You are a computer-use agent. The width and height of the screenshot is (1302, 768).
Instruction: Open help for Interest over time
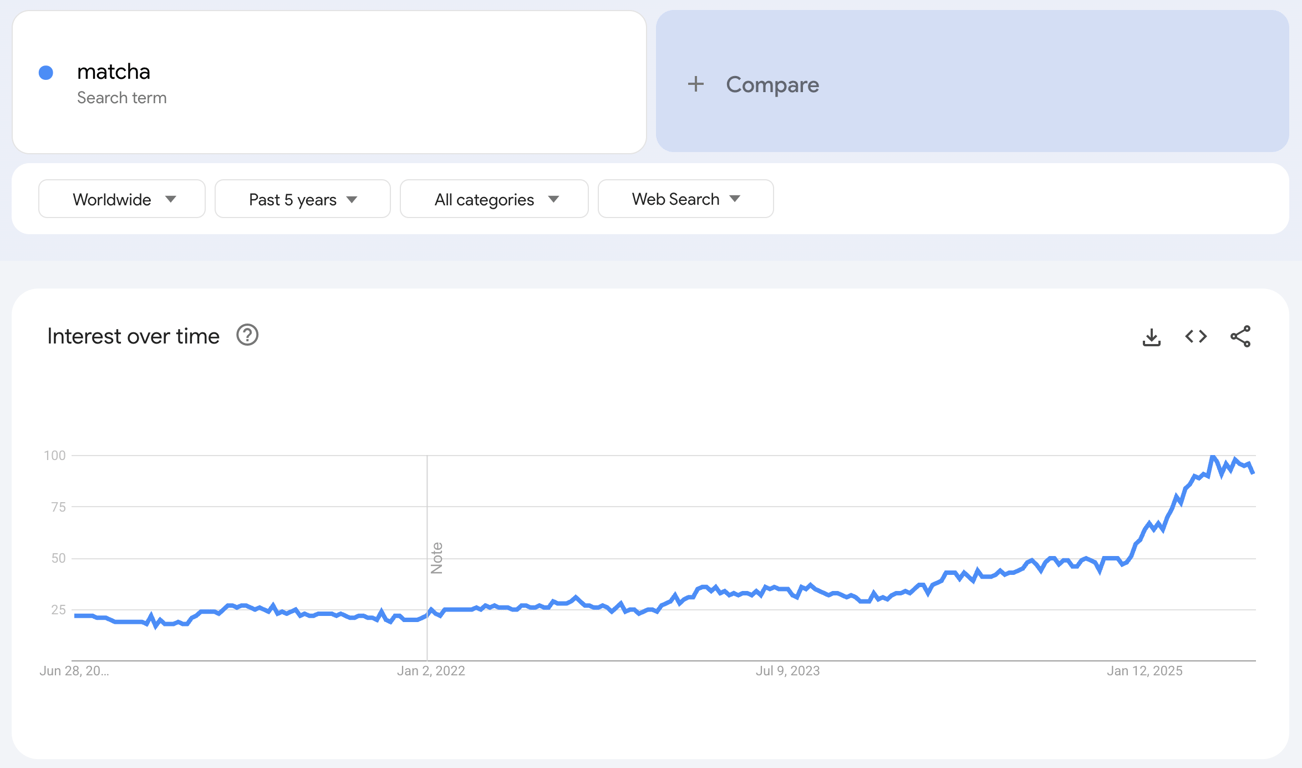(x=247, y=335)
